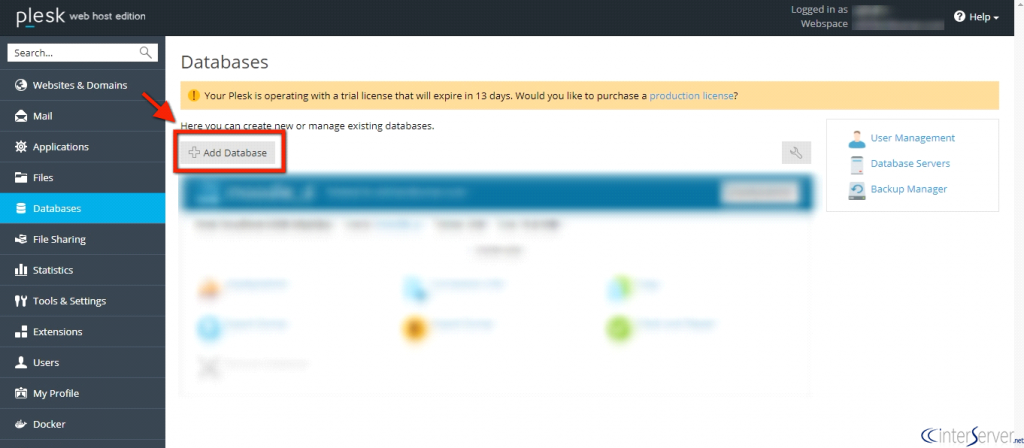Viewport: 1024px width, 448px height.
Task: Click the My Profile card icon
Action: point(21,393)
